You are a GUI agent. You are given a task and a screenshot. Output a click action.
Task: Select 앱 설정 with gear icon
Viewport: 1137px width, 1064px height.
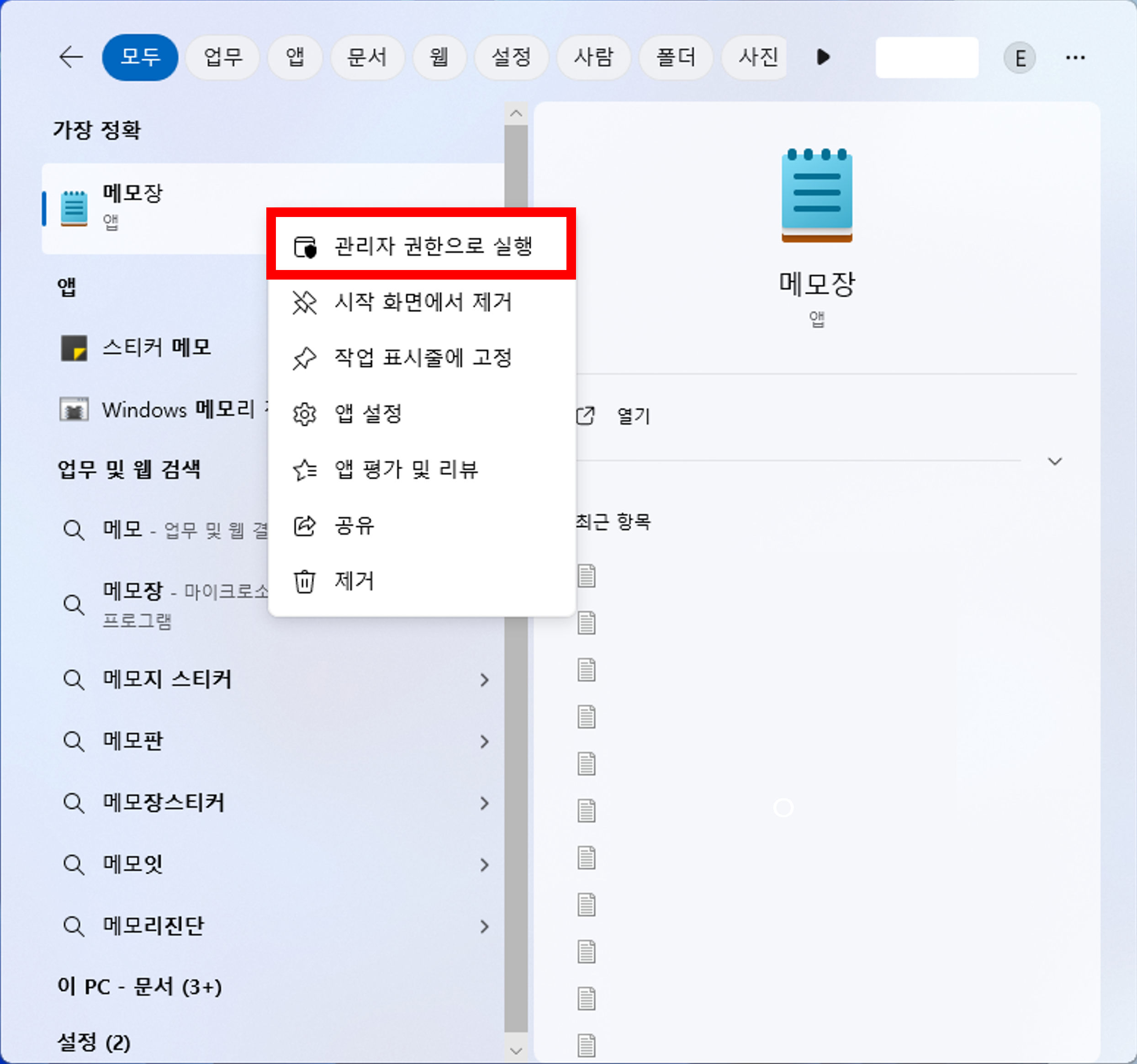tap(368, 413)
